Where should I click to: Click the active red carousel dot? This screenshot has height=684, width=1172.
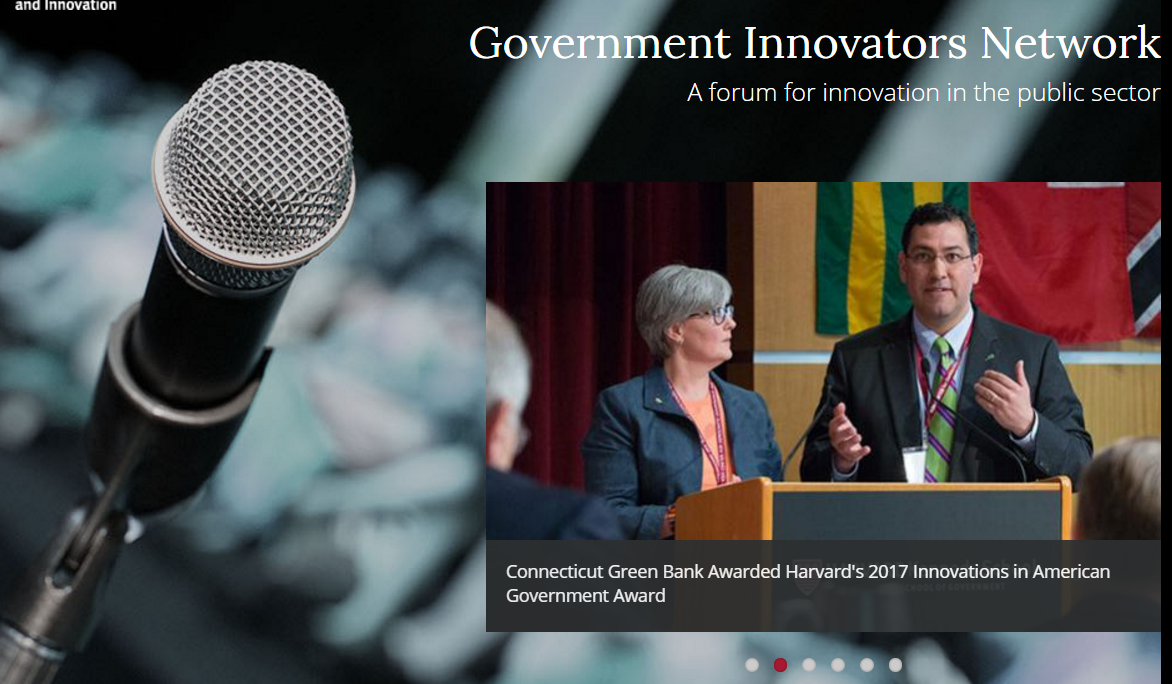[780, 663]
